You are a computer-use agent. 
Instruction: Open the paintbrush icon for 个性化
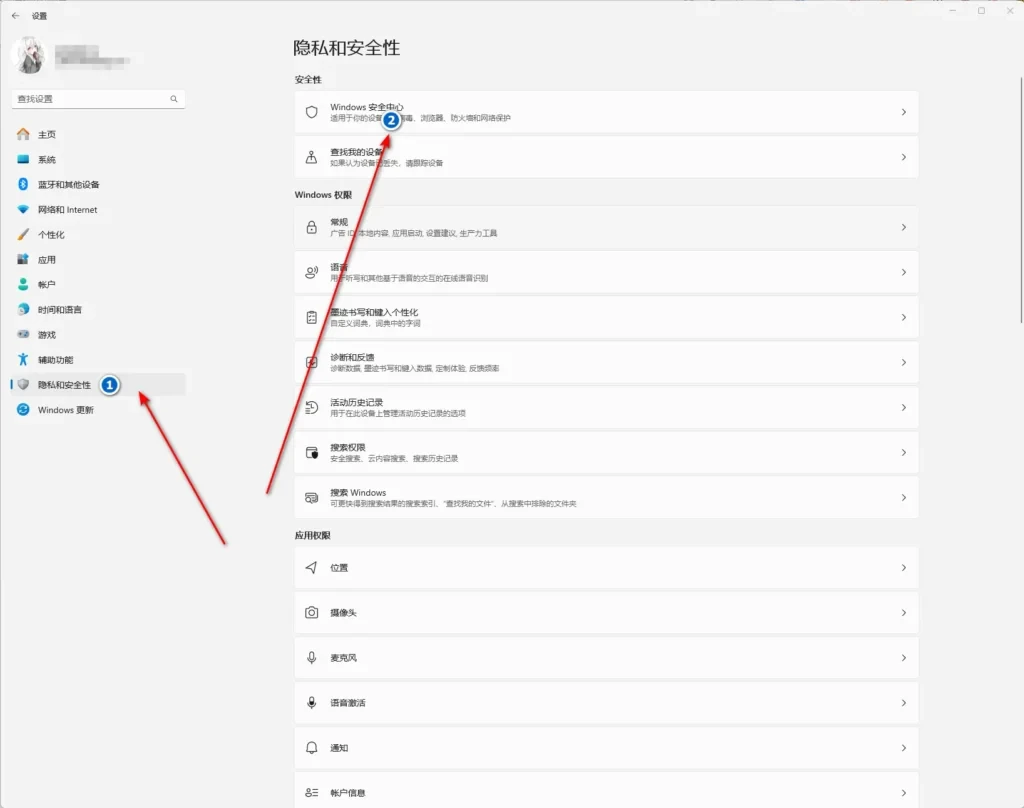(x=23, y=234)
